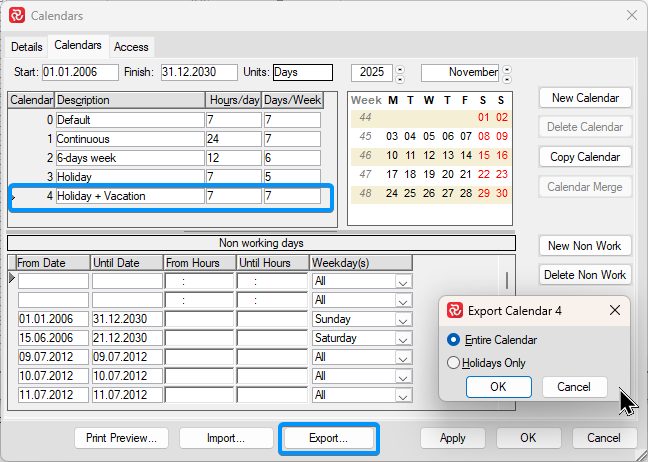
Task: Switch to the Calendars tab
Action: [x=78, y=45]
